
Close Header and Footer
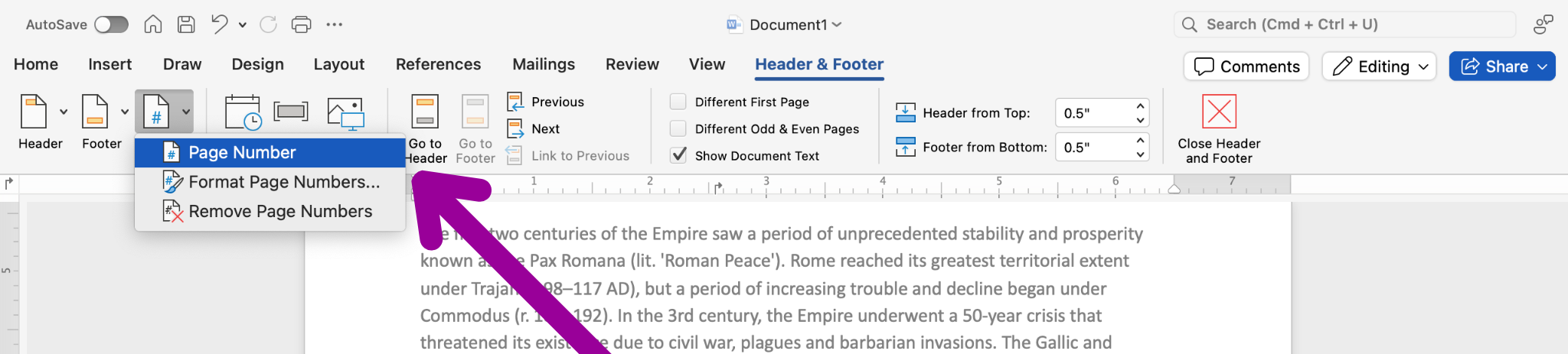click(1219, 128)
